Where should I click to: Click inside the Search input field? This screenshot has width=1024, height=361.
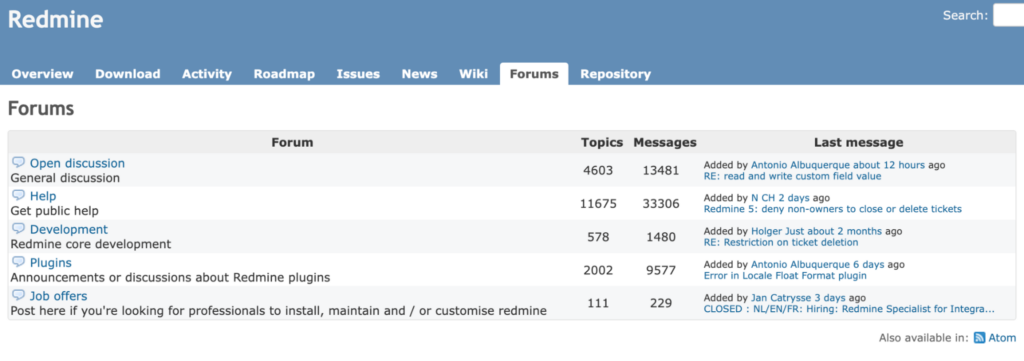click(1008, 15)
